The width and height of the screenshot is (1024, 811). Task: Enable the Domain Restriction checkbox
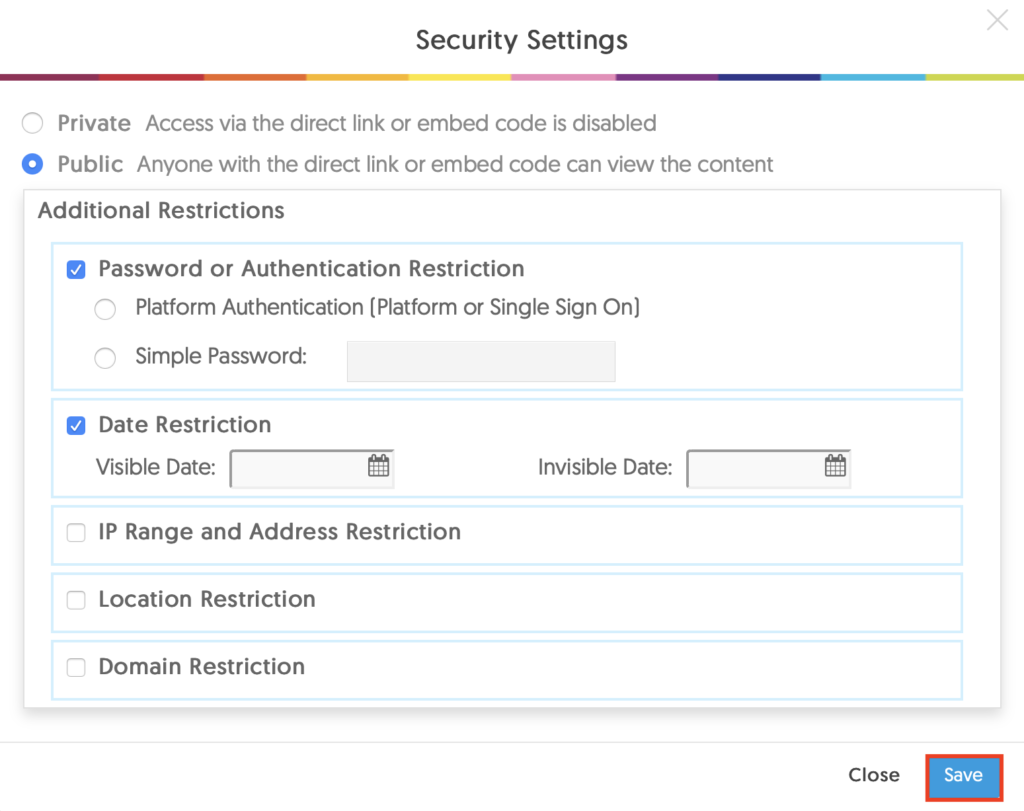[76, 667]
